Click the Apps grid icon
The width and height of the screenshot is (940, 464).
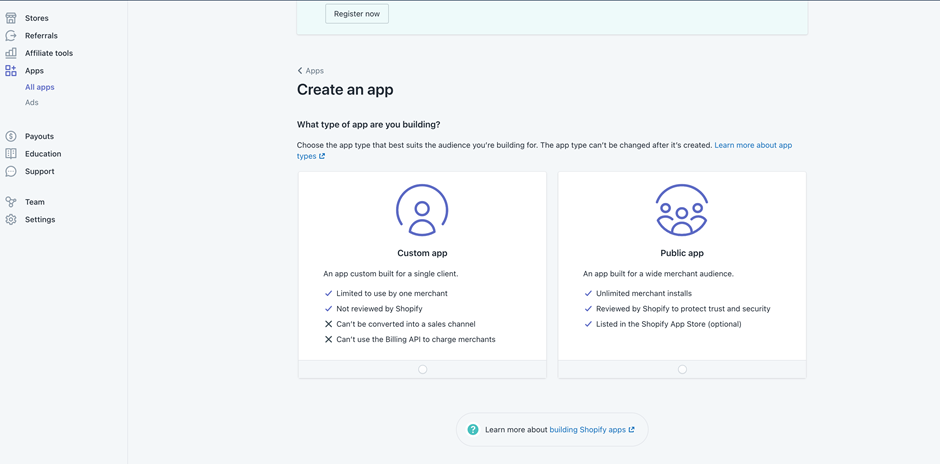[x=11, y=71]
